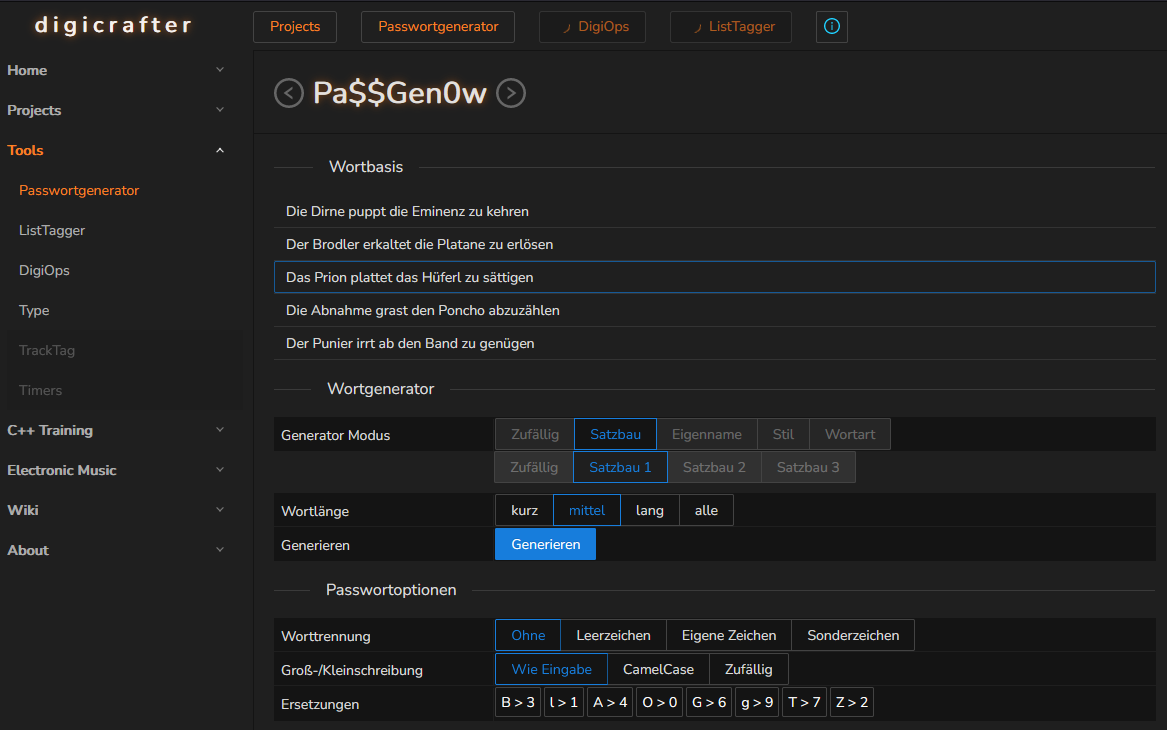The image size is (1167, 730).
Task: Expand the About sidebar section
Action: [x=220, y=551]
